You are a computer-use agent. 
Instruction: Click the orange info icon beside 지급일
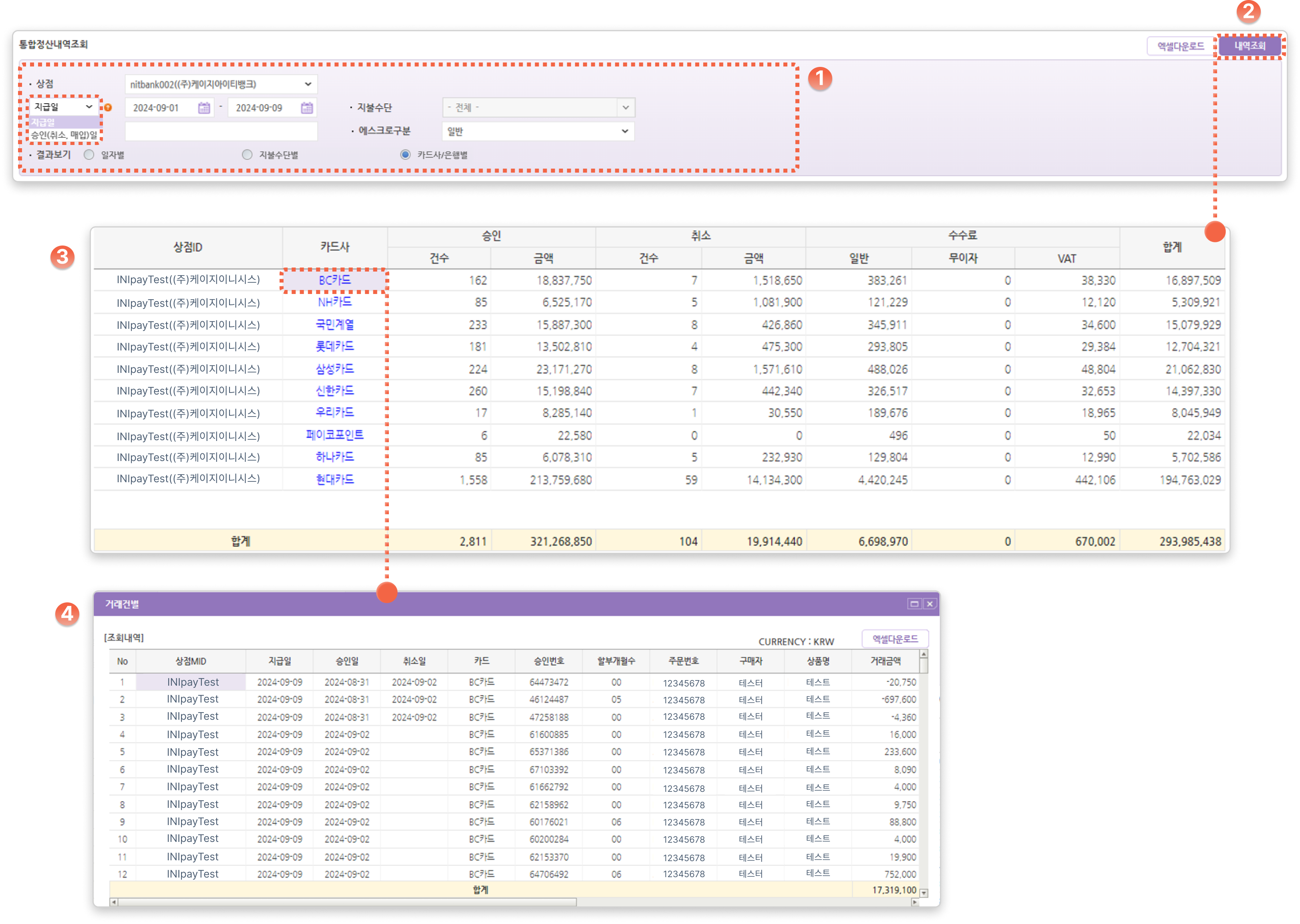coord(107,107)
